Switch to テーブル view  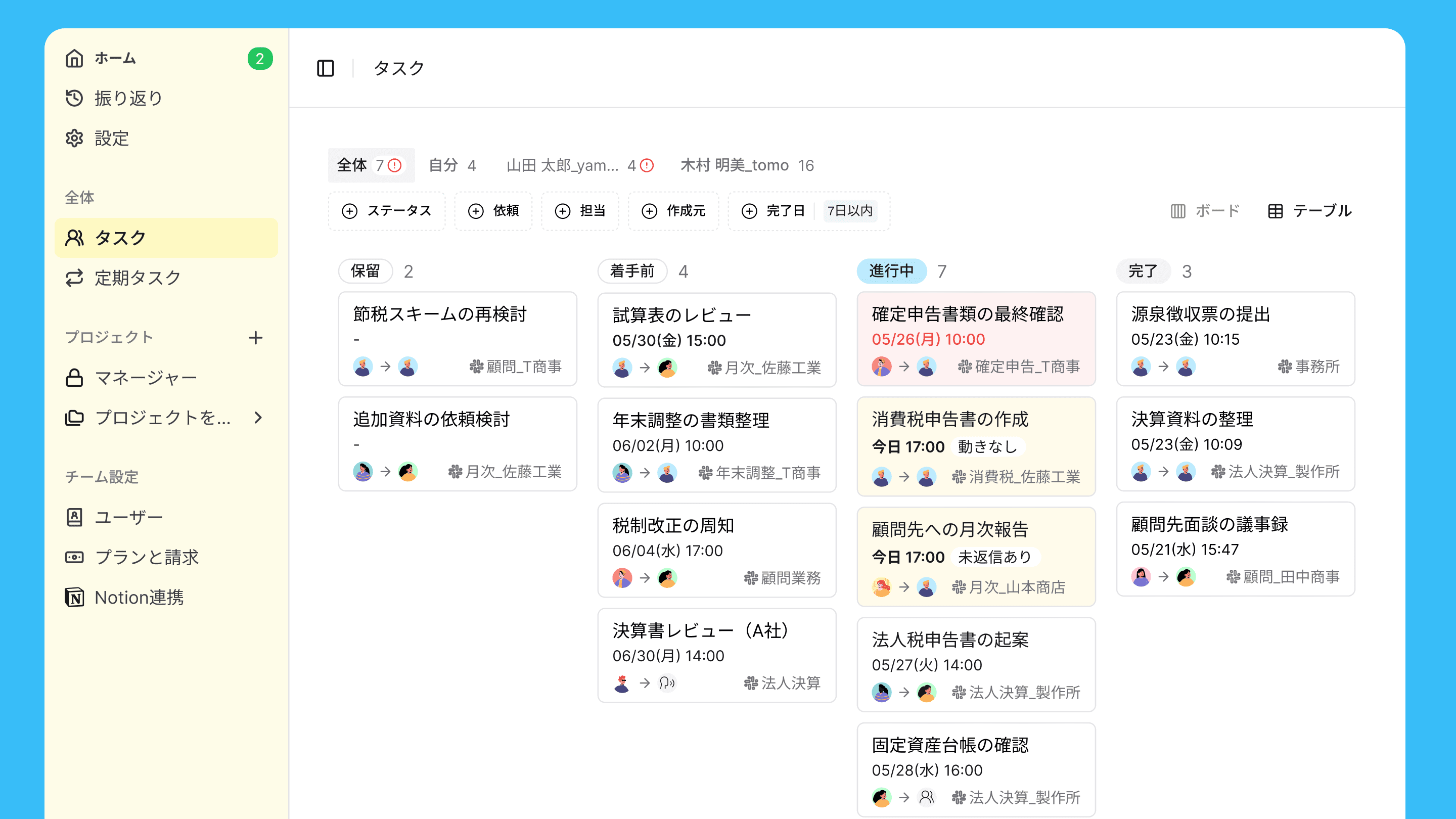[1309, 211]
